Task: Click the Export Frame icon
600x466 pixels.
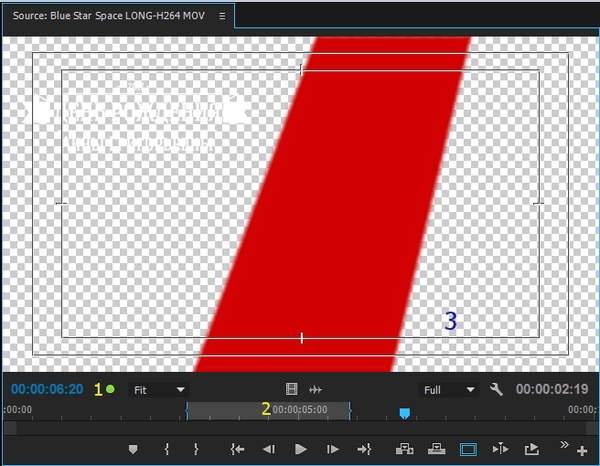Action: pos(532,449)
